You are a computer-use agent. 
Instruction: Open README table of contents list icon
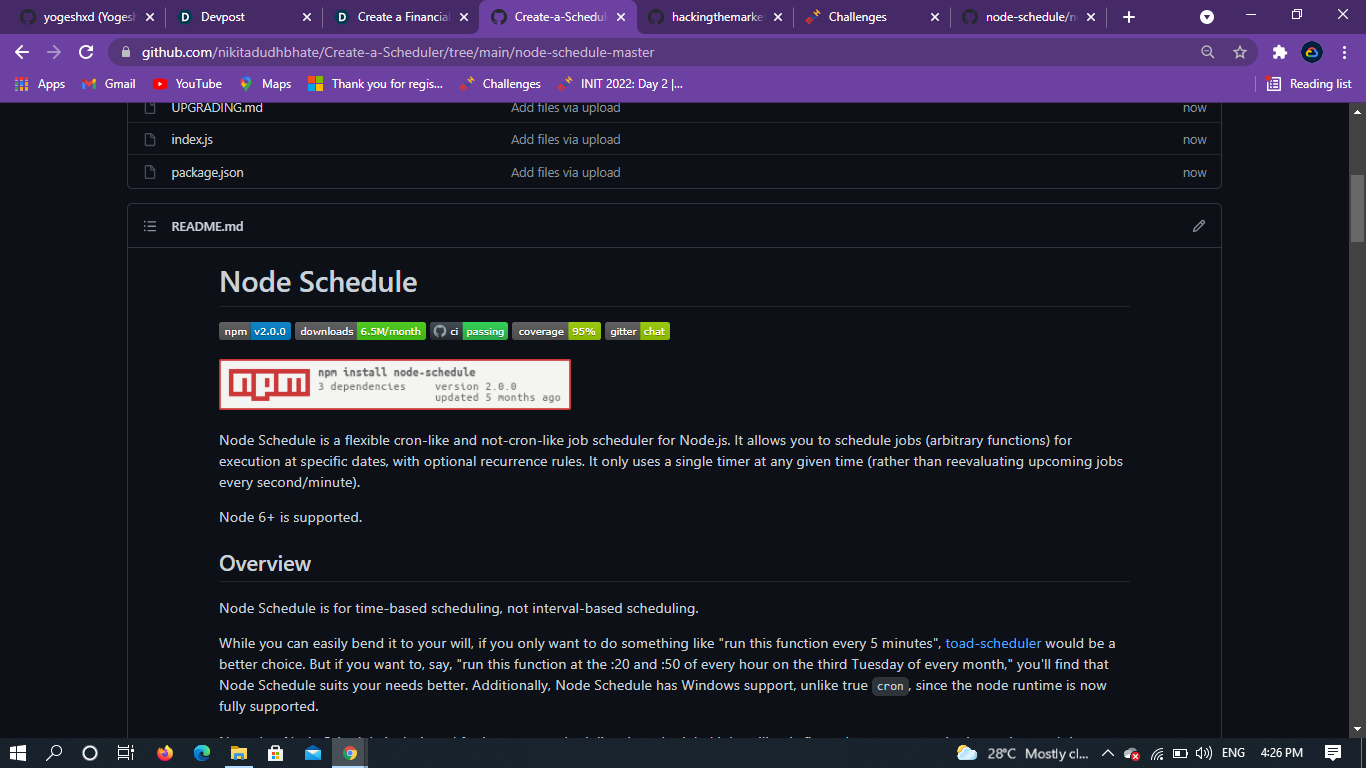click(x=150, y=226)
